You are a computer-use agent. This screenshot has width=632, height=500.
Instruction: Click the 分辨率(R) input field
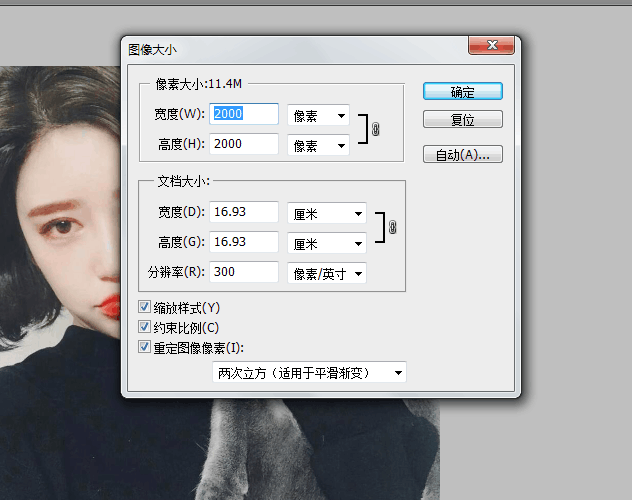coord(244,272)
